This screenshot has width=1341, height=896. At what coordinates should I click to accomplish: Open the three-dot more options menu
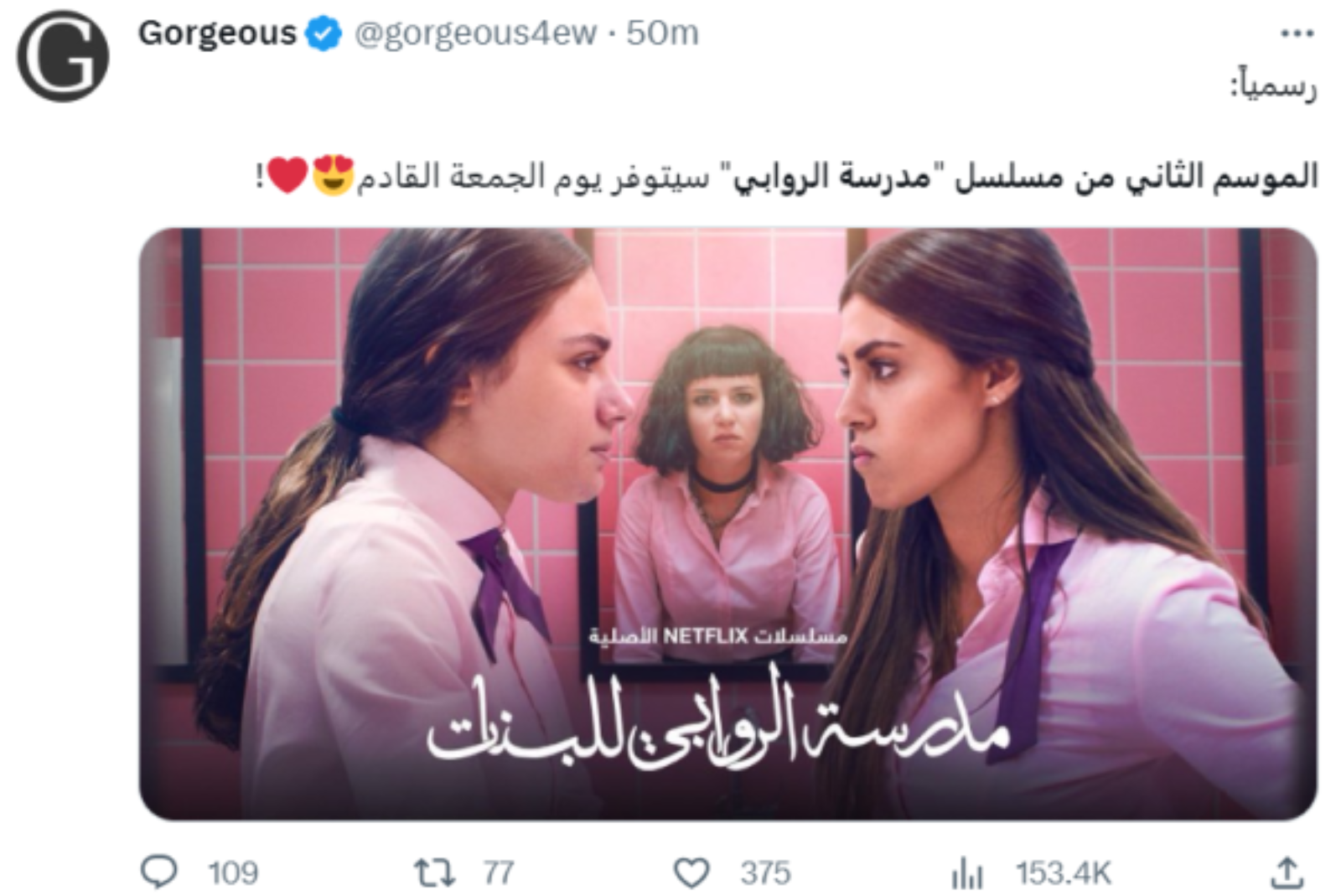[x=1297, y=34]
